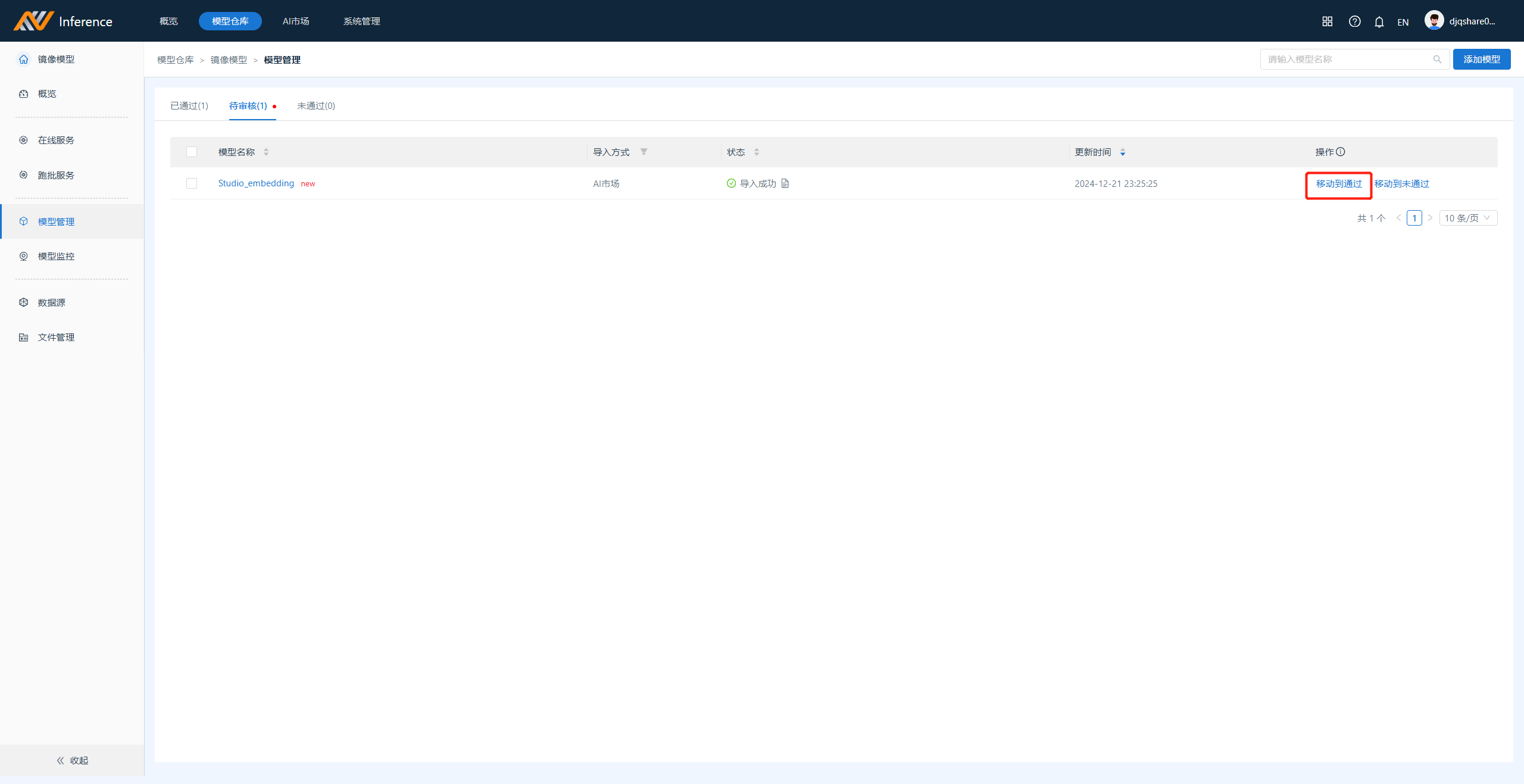Viewport: 1524px width, 784px height.
Task: Open the notifications bell
Action: click(x=1379, y=22)
